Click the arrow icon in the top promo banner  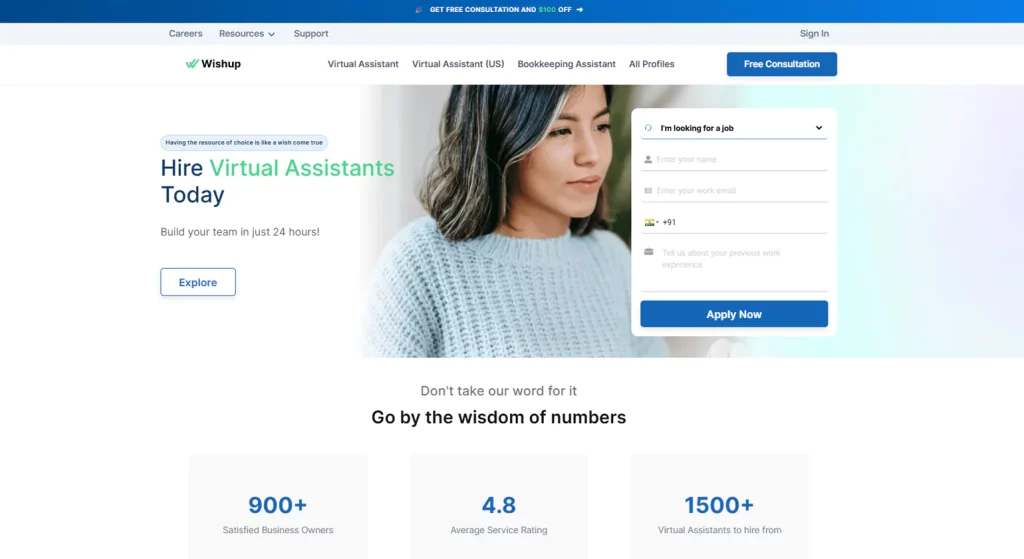point(579,10)
